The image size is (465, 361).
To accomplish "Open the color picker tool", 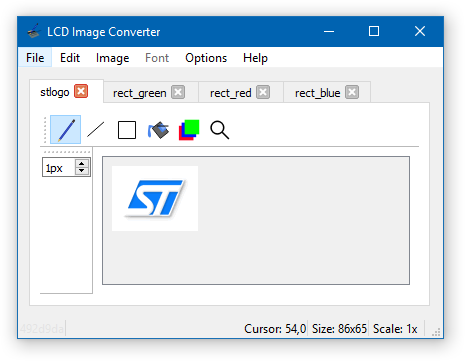I will [189, 130].
